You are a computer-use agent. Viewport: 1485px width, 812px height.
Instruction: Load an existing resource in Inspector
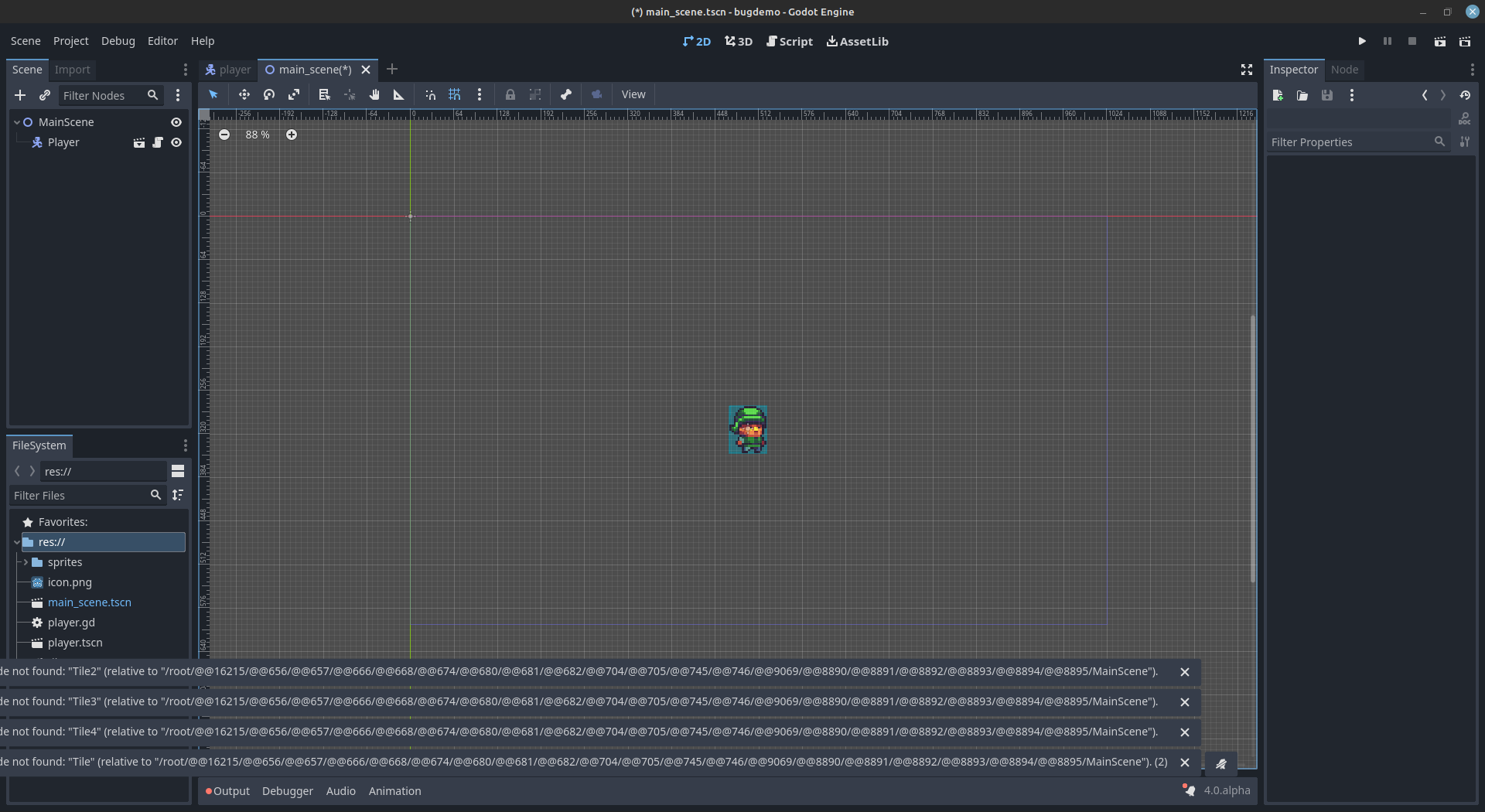tap(1302, 95)
